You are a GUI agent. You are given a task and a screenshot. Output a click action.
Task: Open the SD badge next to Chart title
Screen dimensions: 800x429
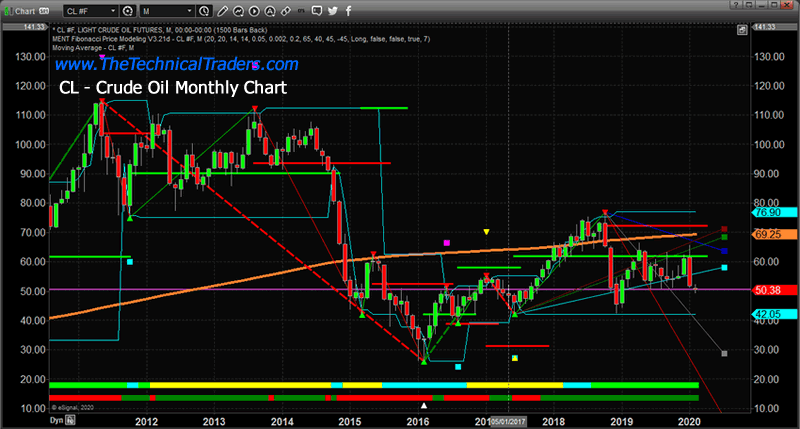click(x=44, y=11)
